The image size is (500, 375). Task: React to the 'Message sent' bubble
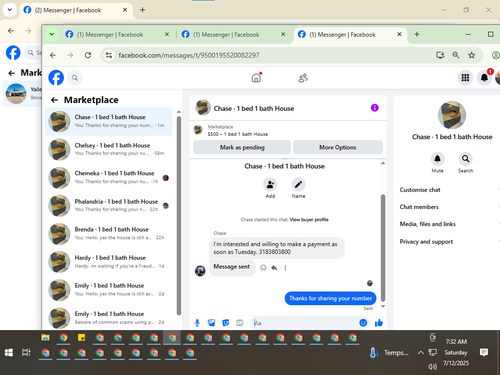263,268
